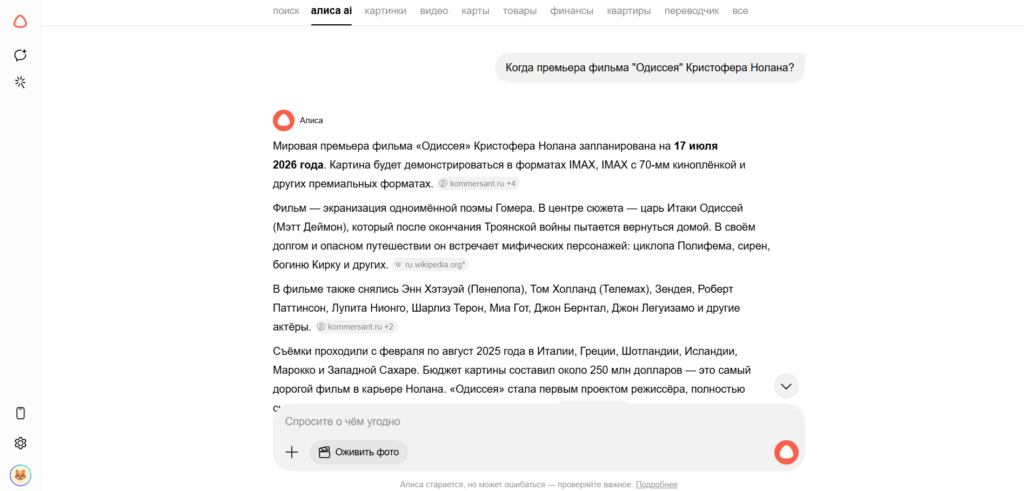Focus the Спросите о чём угодно field
This screenshot has width=1024, height=491.
(522, 421)
